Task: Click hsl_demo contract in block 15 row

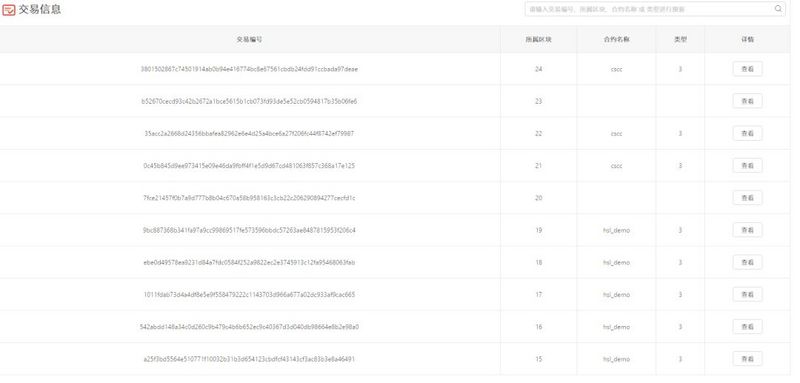Action: (616, 359)
